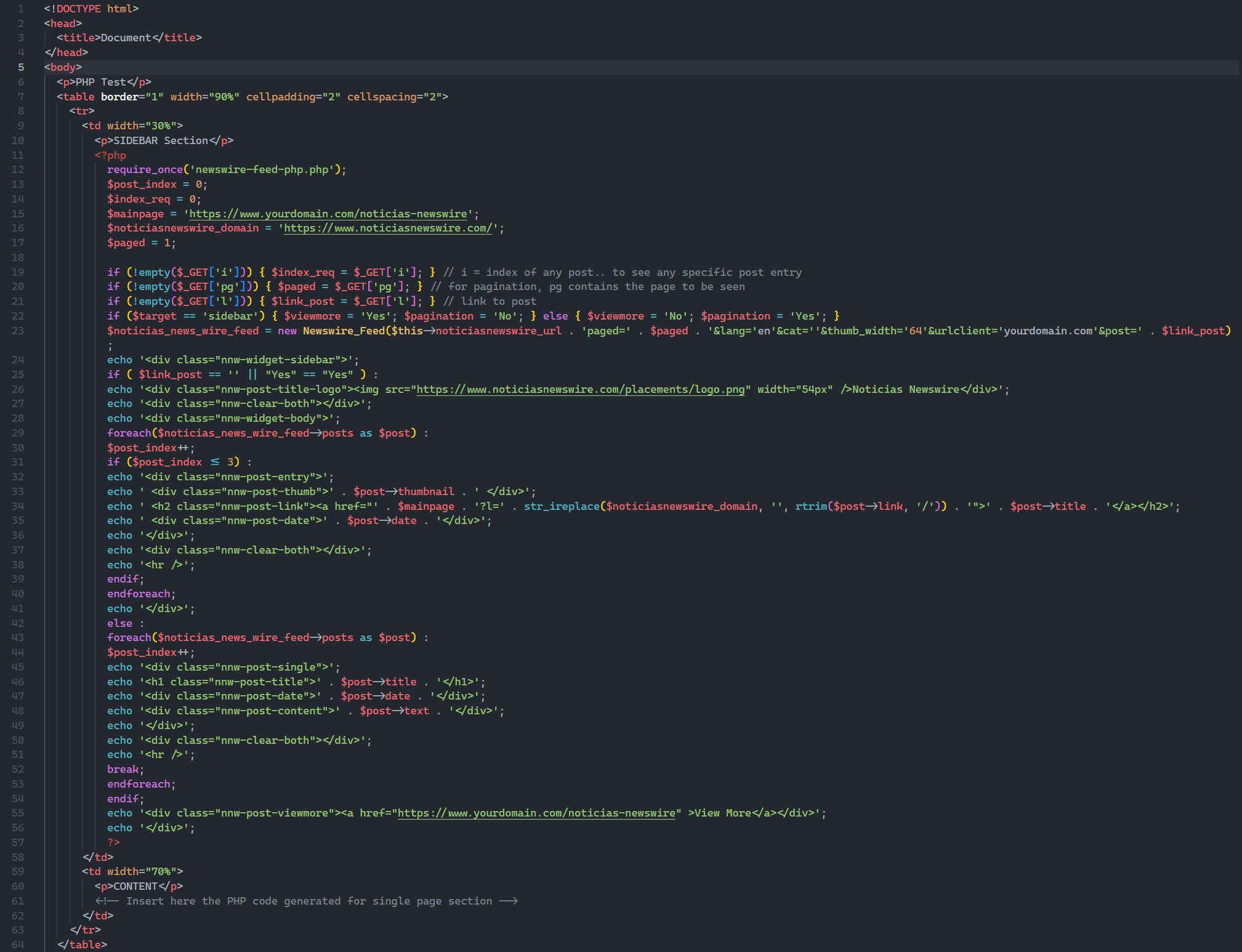Click the td width="70%" tag
The height and width of the screenshot is (952, 1242).
[x=132, y=871]
